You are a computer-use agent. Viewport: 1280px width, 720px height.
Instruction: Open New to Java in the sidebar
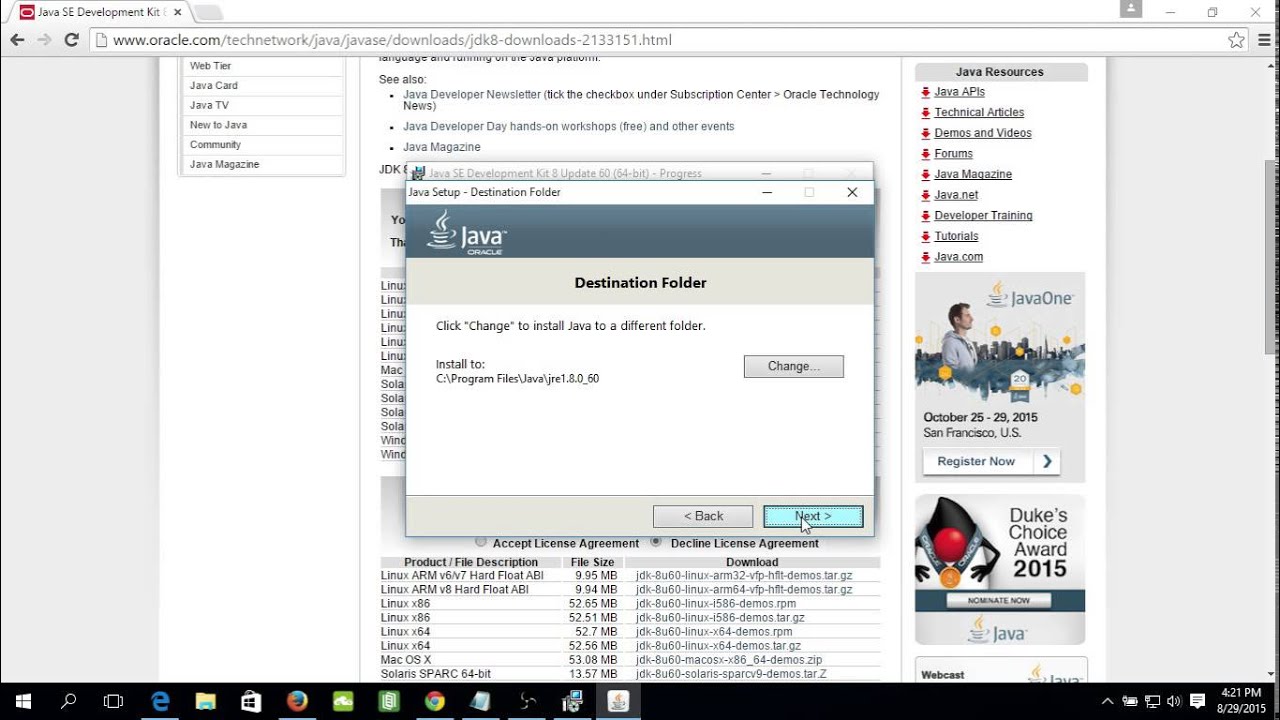click(218, 125)
